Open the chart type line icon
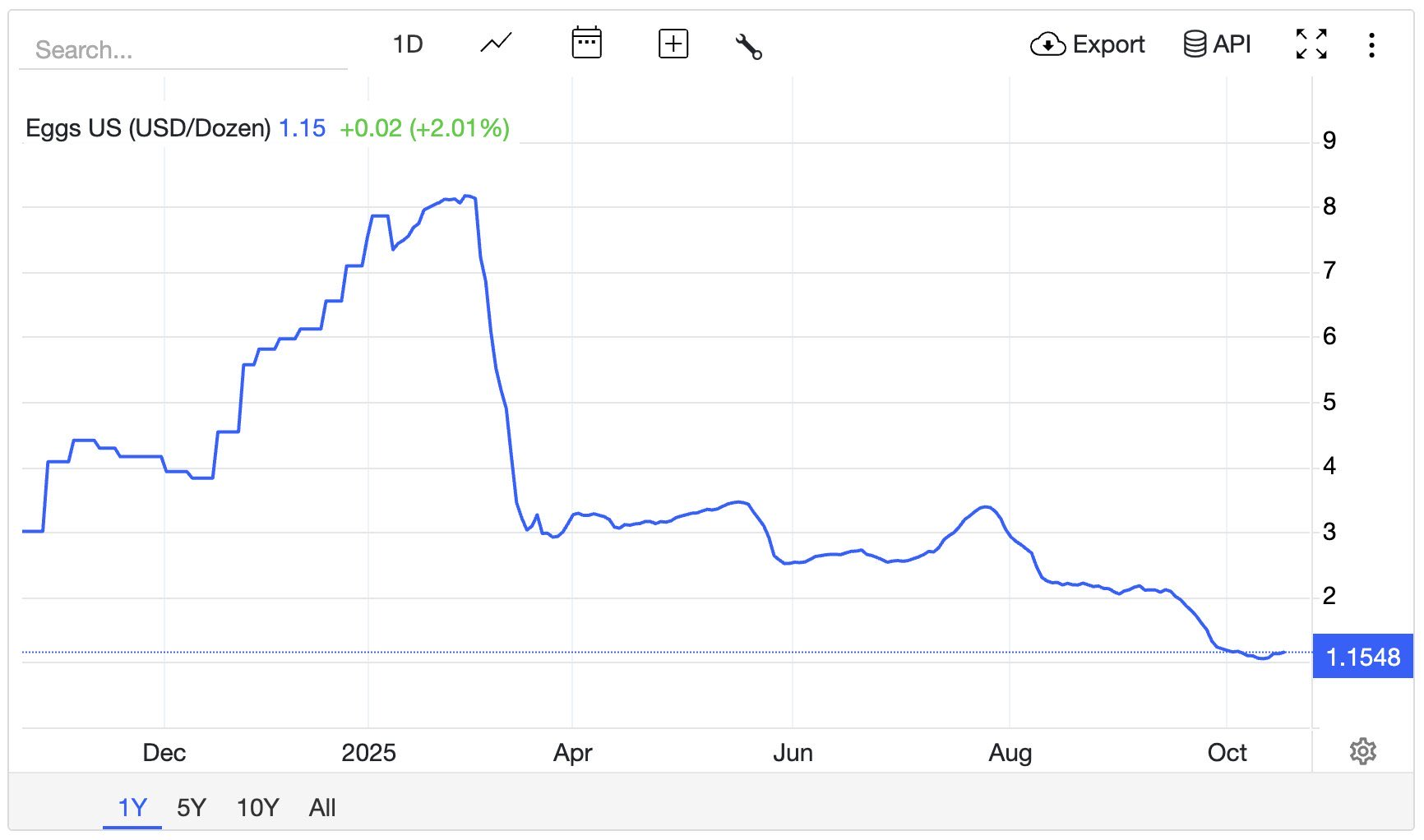This screenshot has height=840, width=1424. point(496,44)
